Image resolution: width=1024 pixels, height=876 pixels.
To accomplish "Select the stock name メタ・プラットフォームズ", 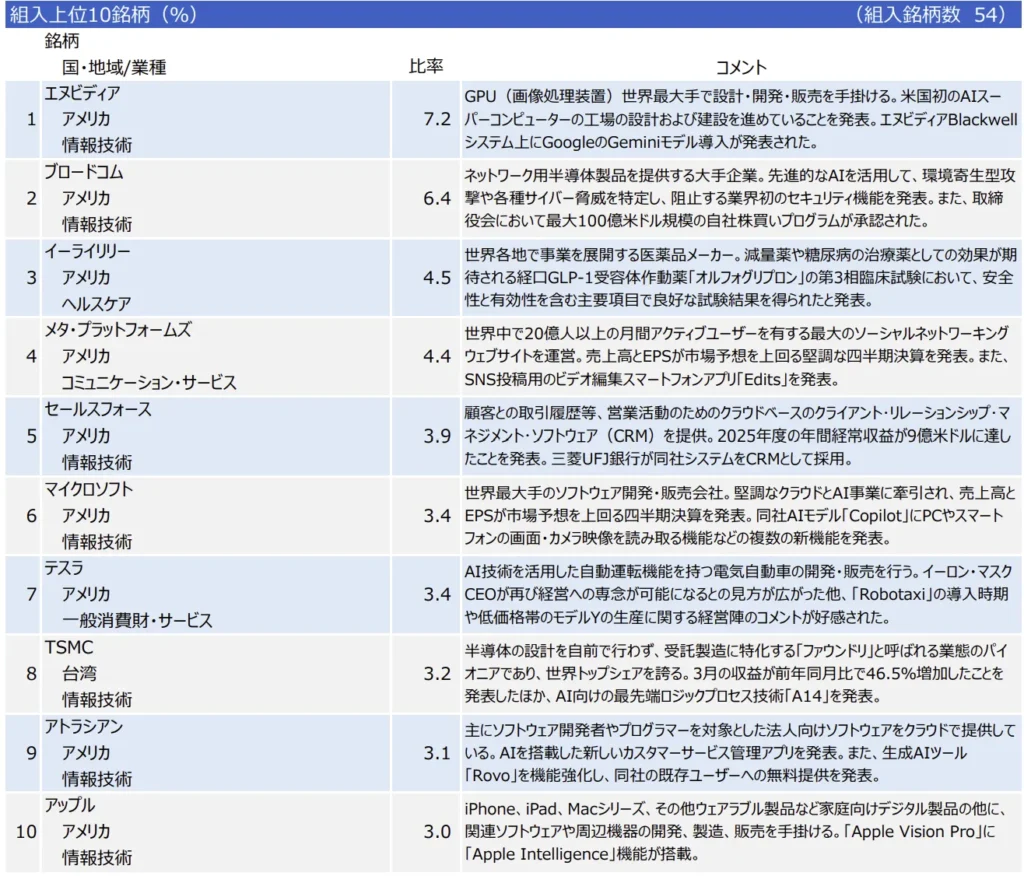I will click(x=118, y=331).
